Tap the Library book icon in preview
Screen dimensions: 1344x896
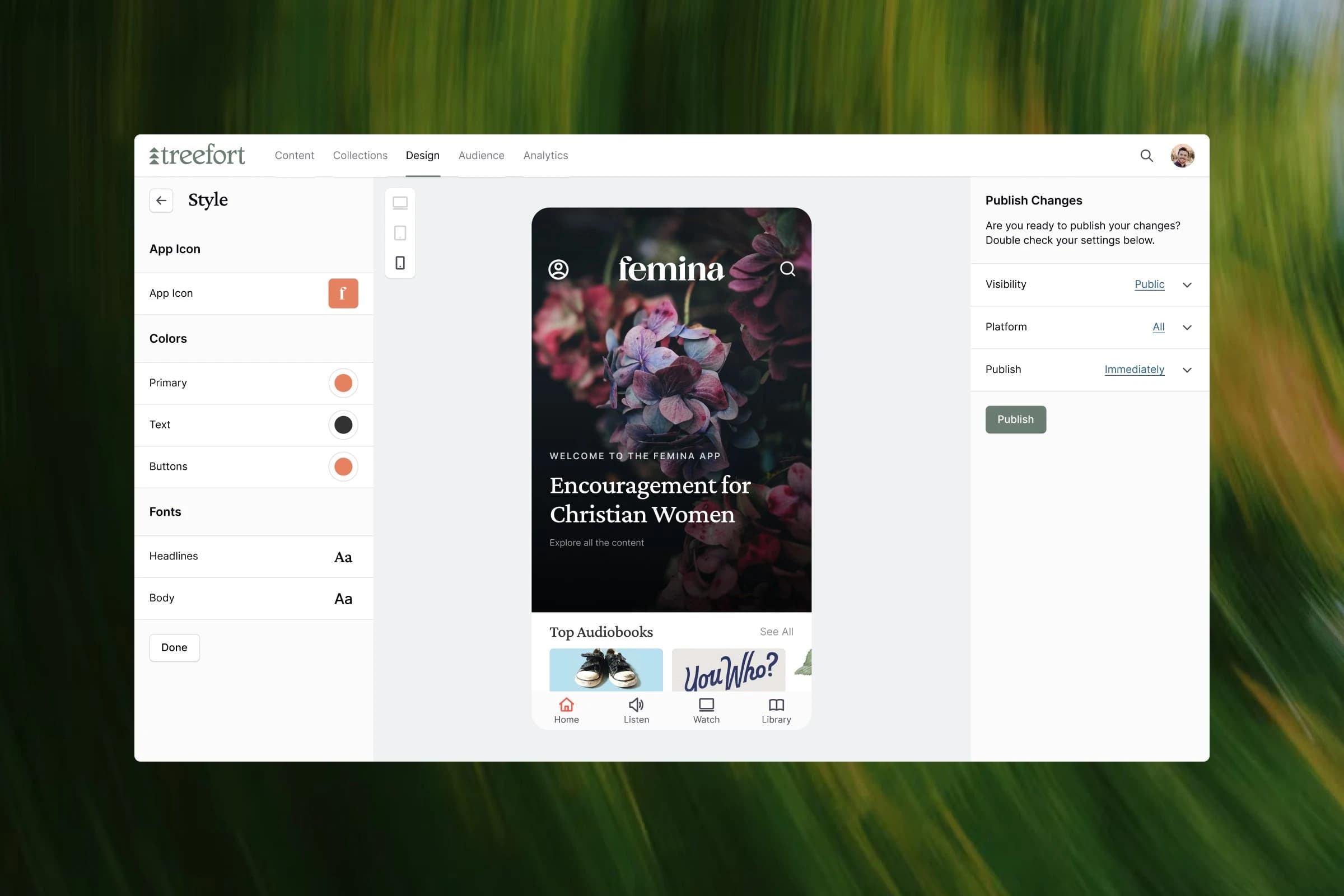pos(776,704)
